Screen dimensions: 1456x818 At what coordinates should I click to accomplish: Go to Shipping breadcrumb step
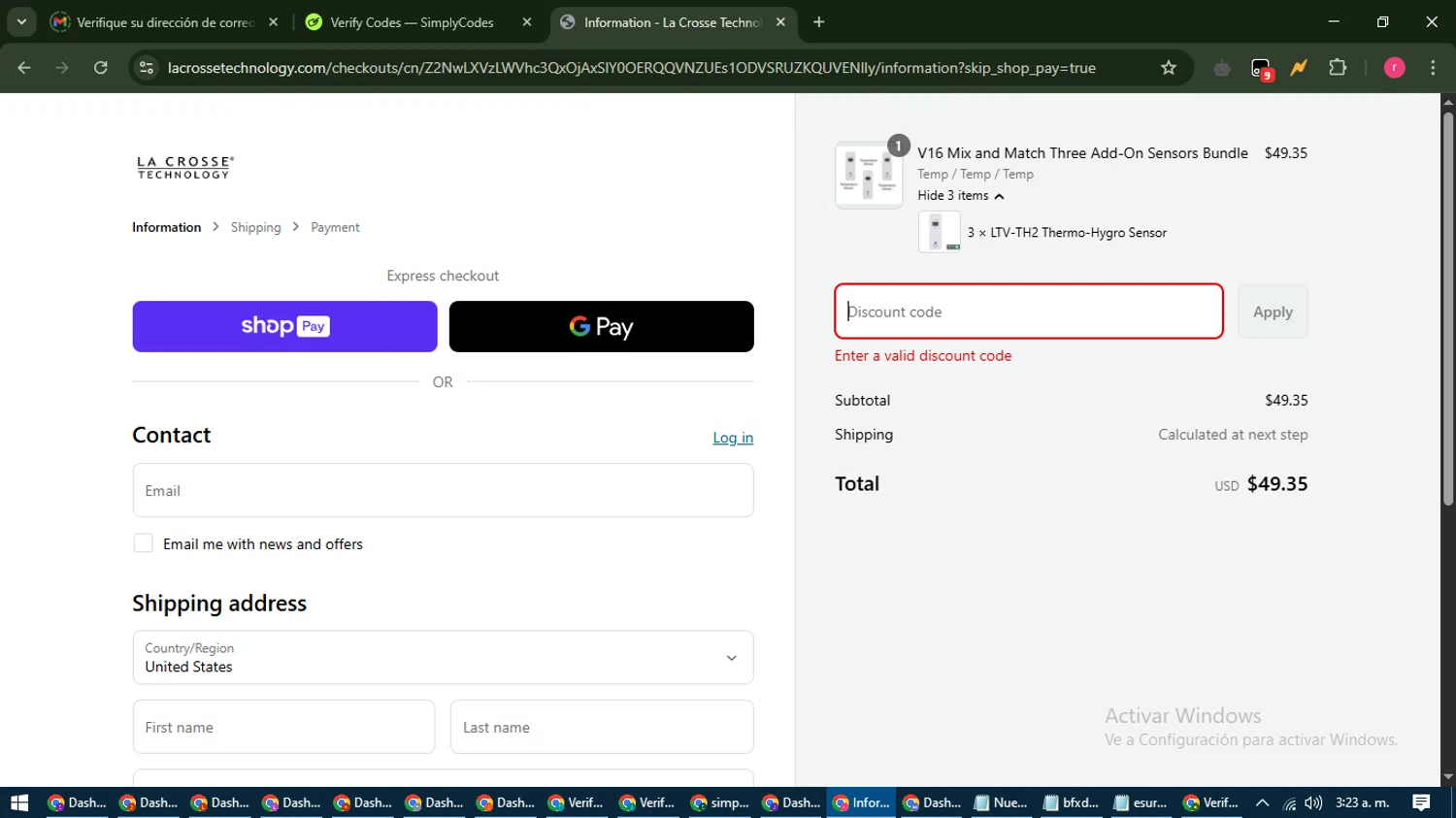[255, 227]
